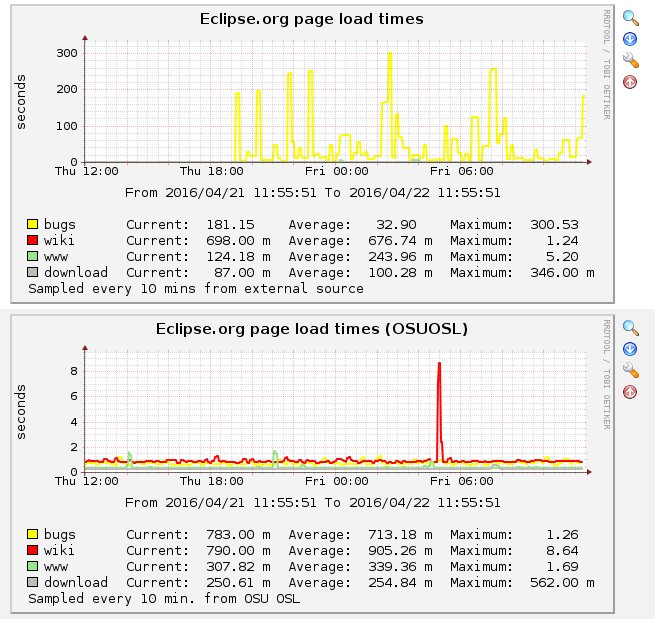This screenshot has width=655, height=621.
Task: Click the title 'Eclipse.org page load times (OSUOSL)'
Action: tap(312, 329)
